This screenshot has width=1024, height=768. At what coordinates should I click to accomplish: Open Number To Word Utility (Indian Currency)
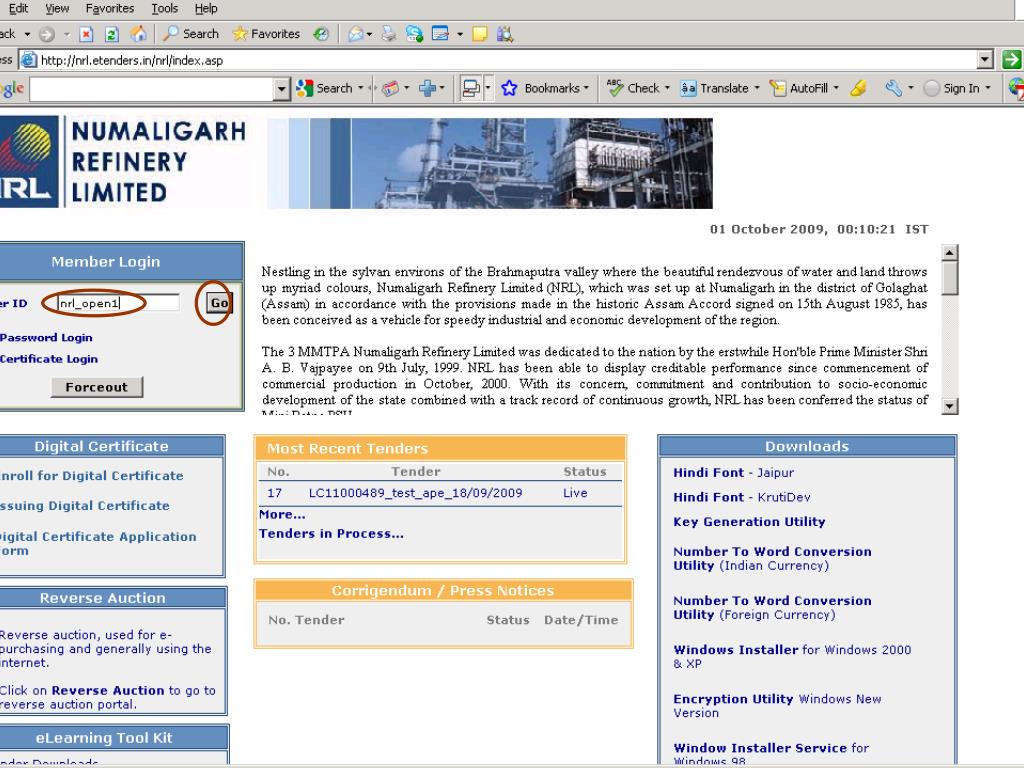[772, 558]
